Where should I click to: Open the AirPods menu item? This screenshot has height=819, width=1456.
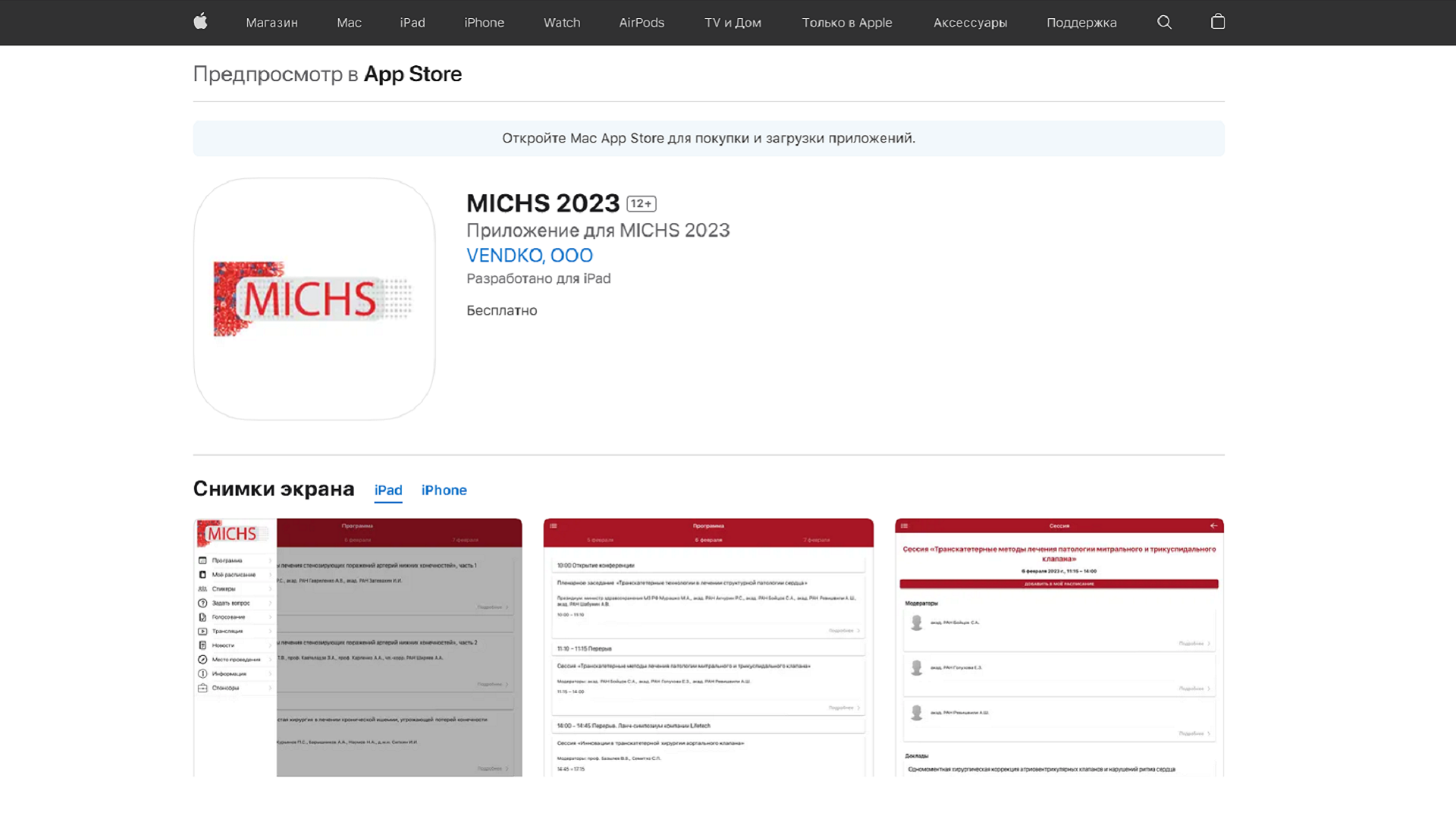click(x=642, y=23)
